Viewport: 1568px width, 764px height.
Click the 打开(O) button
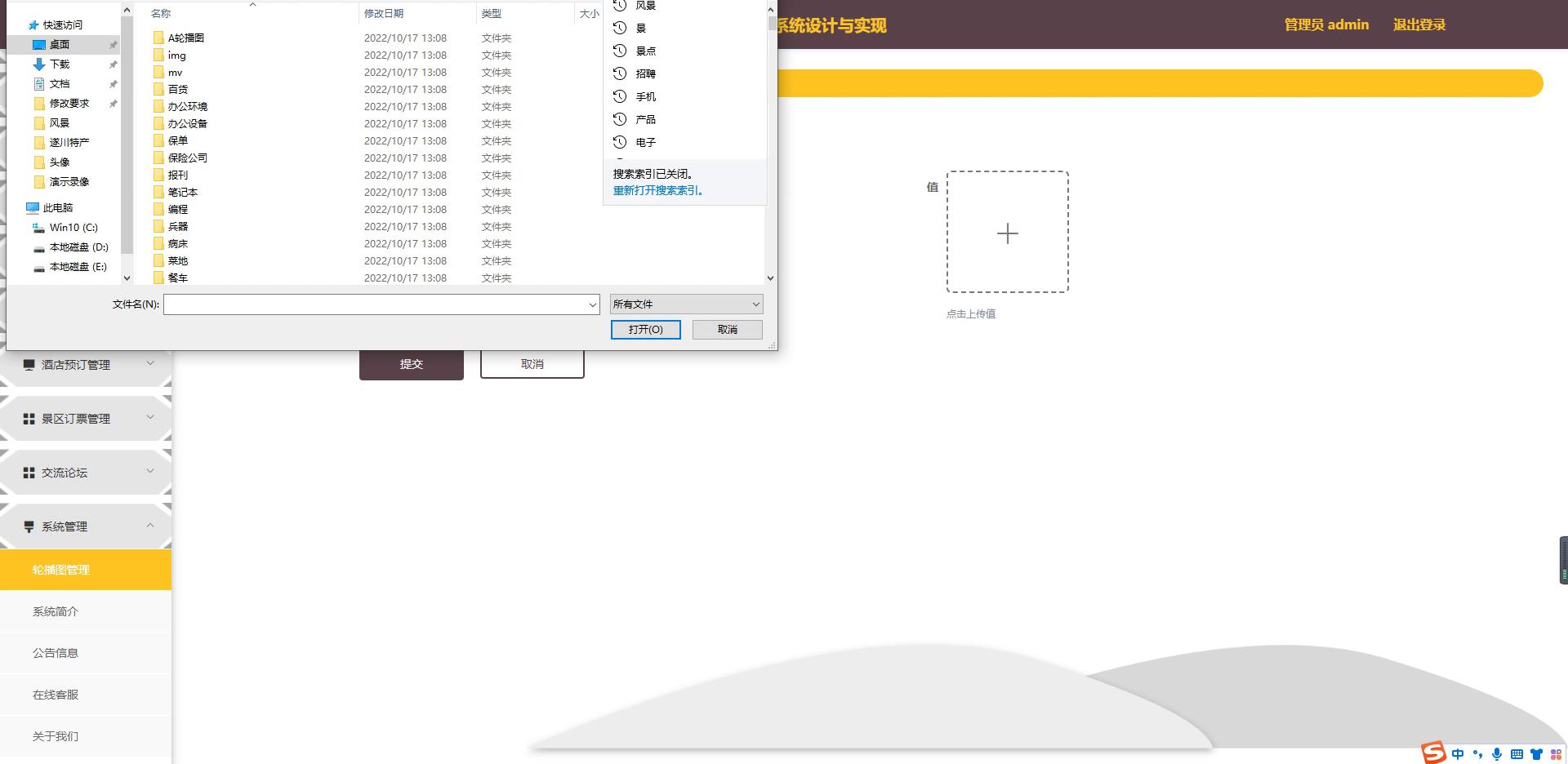point(645,329)
